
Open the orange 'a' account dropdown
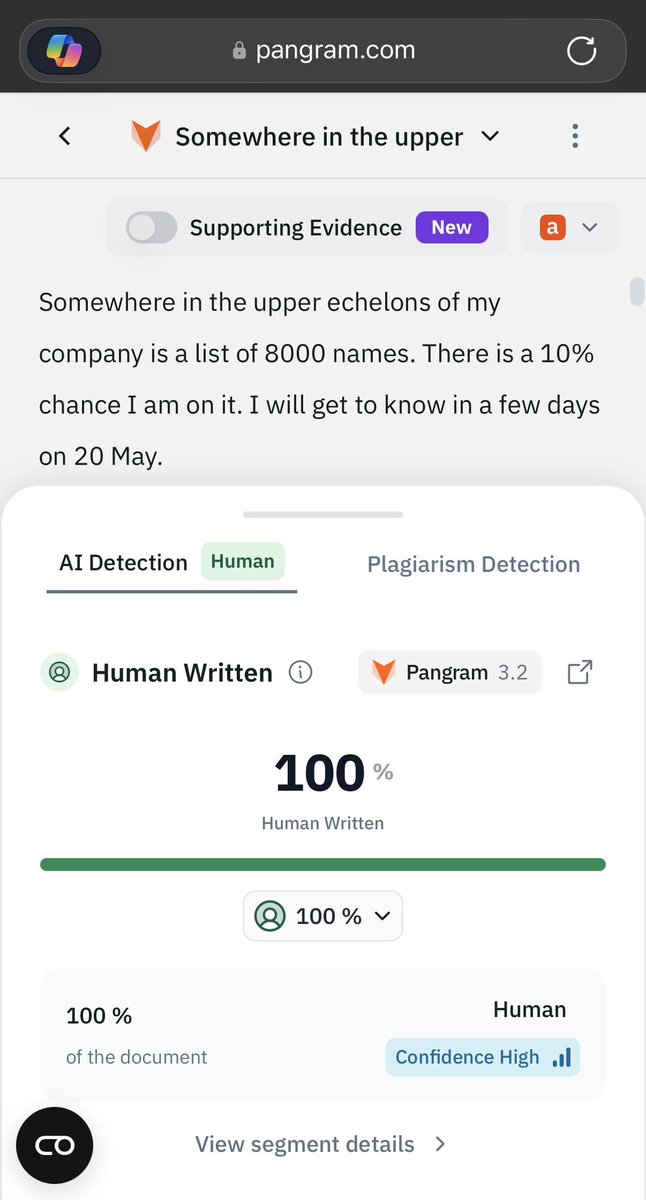click(570, 228)
